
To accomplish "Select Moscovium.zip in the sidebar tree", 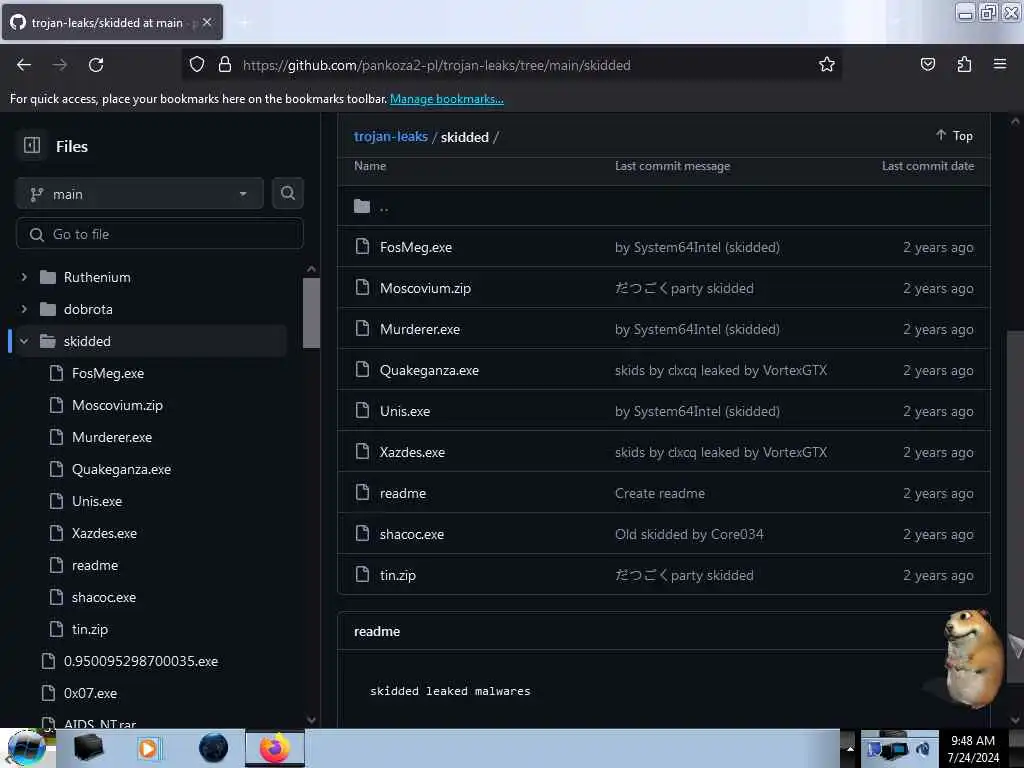I will pyautogui.click(x=118, y=405).
